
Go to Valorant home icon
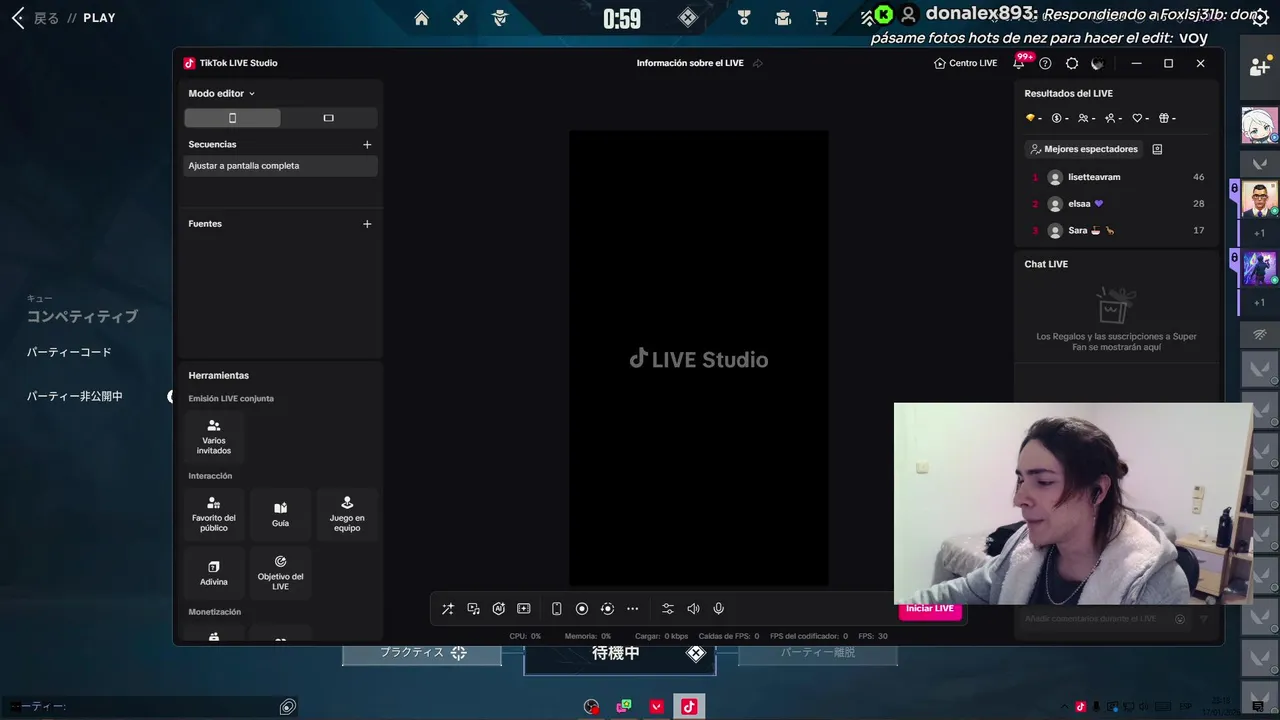422,18
